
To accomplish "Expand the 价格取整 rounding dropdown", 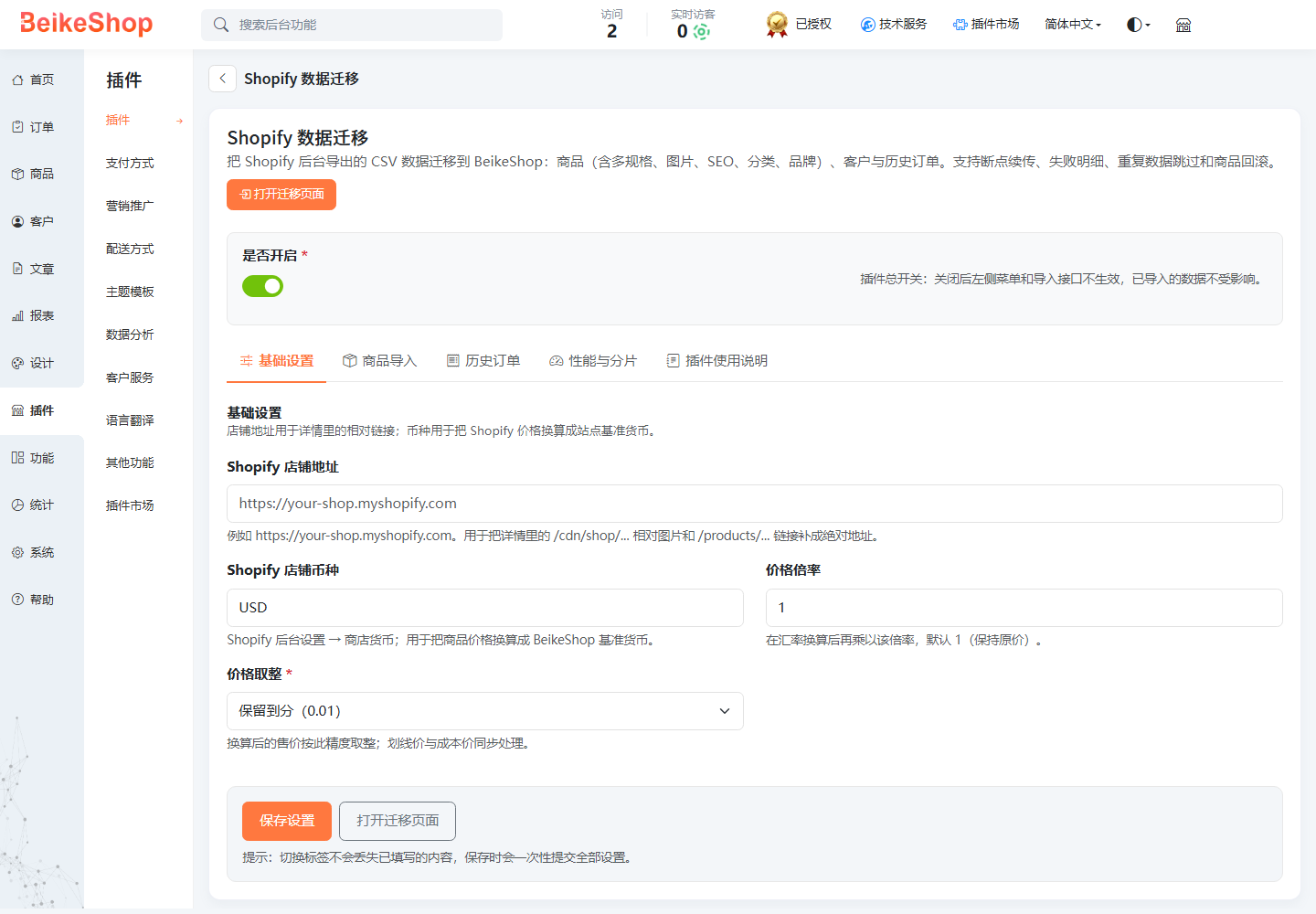I will click(485, 711).
